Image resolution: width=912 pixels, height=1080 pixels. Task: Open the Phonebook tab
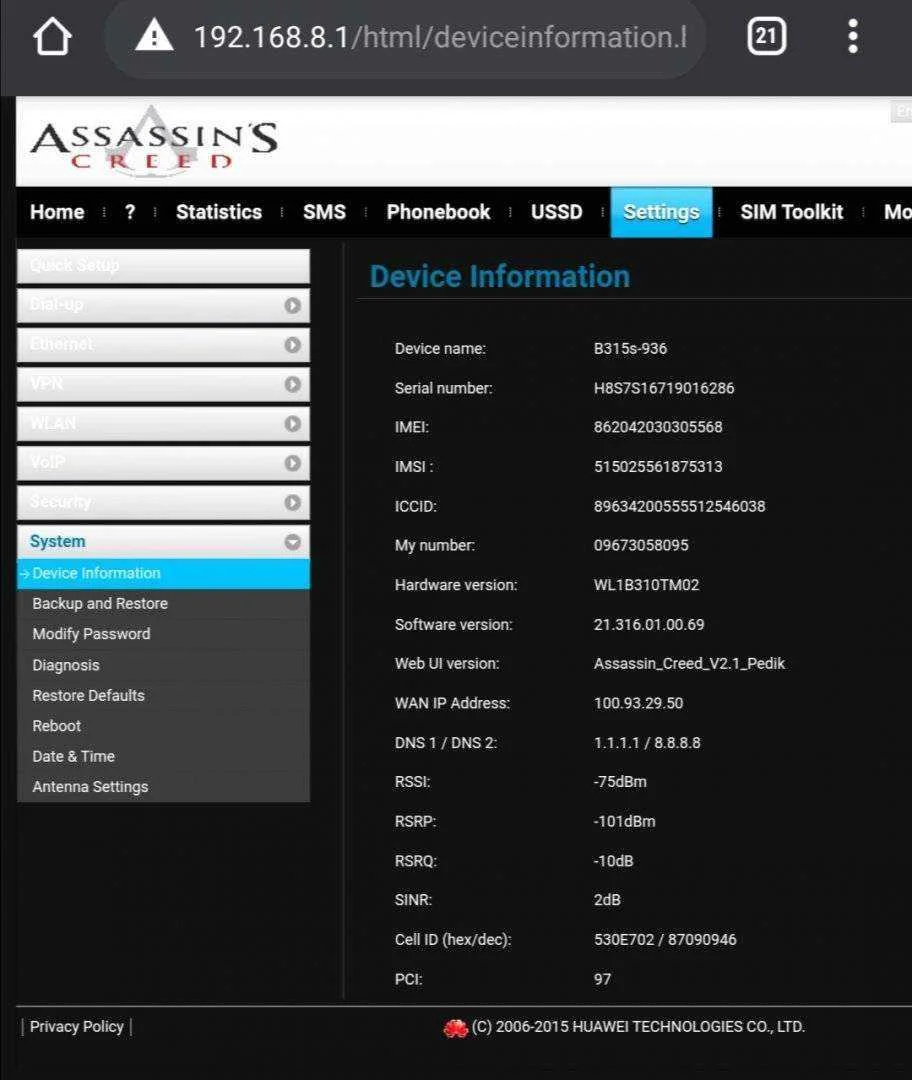438,211
